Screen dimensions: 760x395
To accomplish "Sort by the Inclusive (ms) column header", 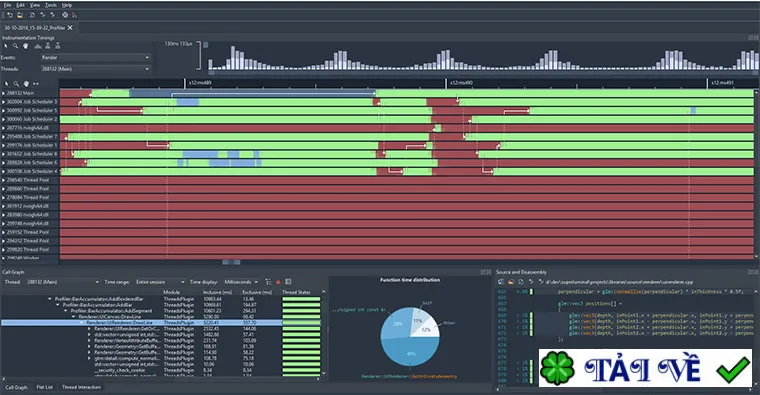I will [x=219, y=292].
